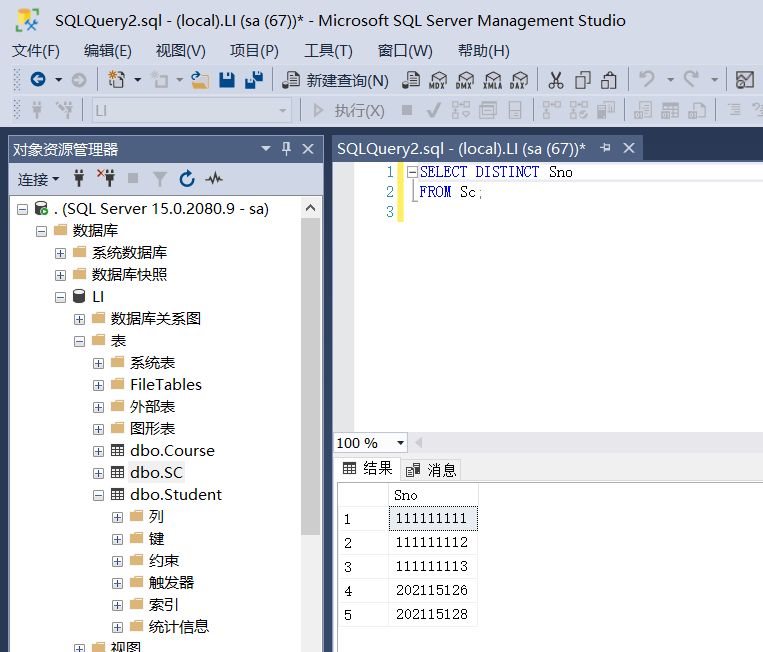The width and height of the screenshot is (763, 652).
Task: Click the 执行(X) execute button
Action: (x=347, y=111)
